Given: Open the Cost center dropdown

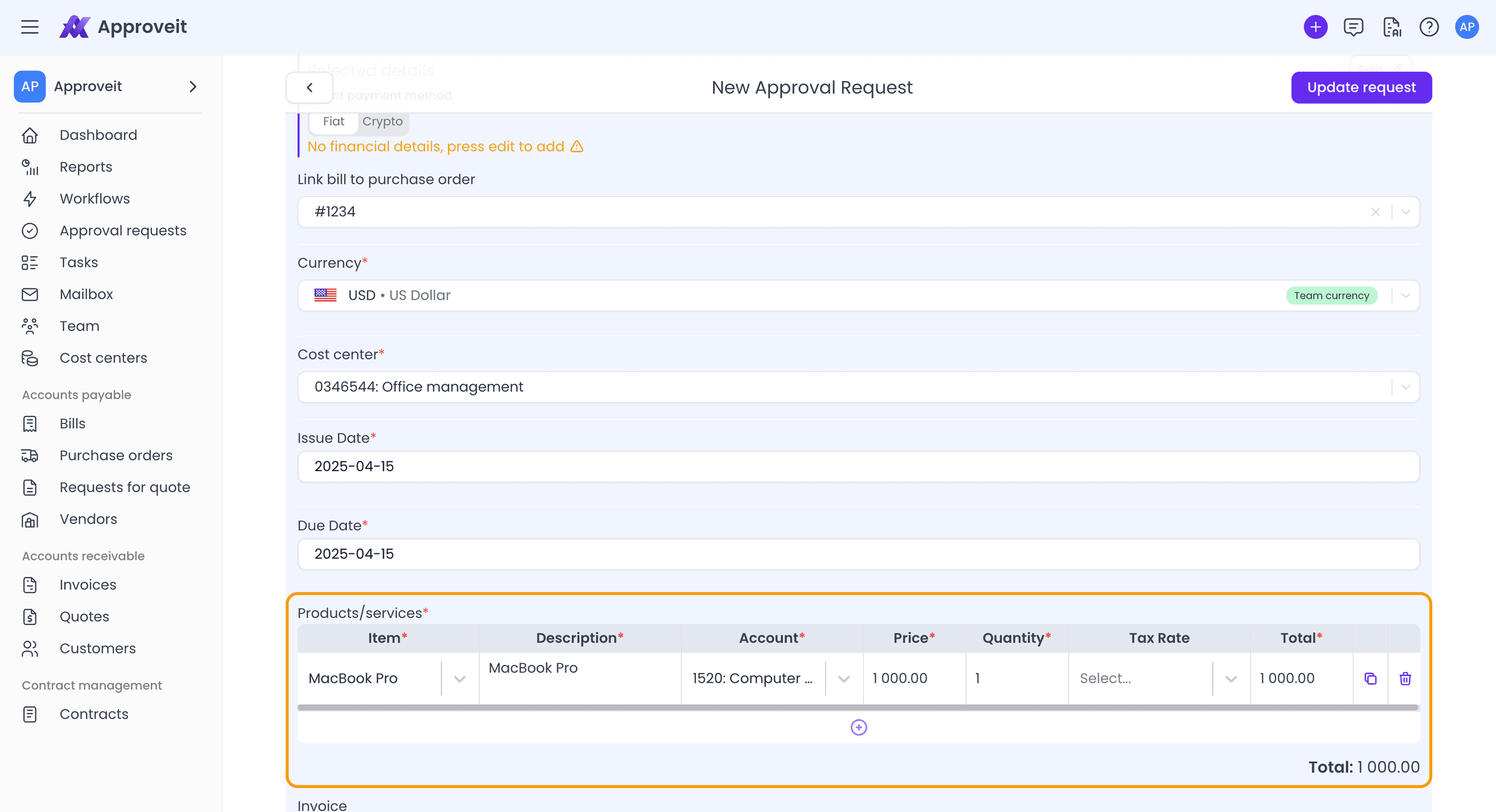Looking at the screenshot, I should pos(1406,387).
